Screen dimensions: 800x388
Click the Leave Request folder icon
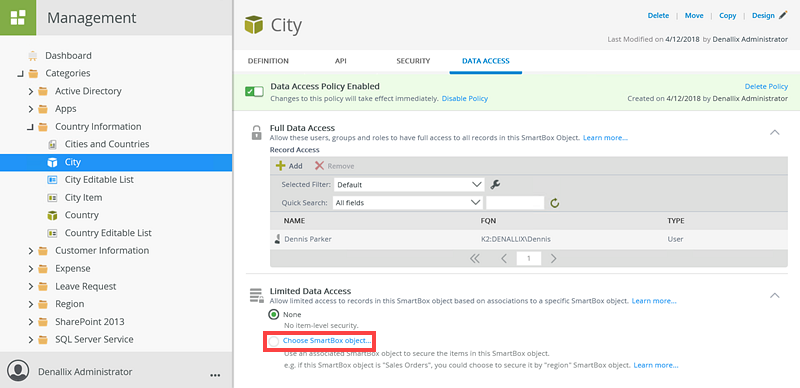click(44, 286)
